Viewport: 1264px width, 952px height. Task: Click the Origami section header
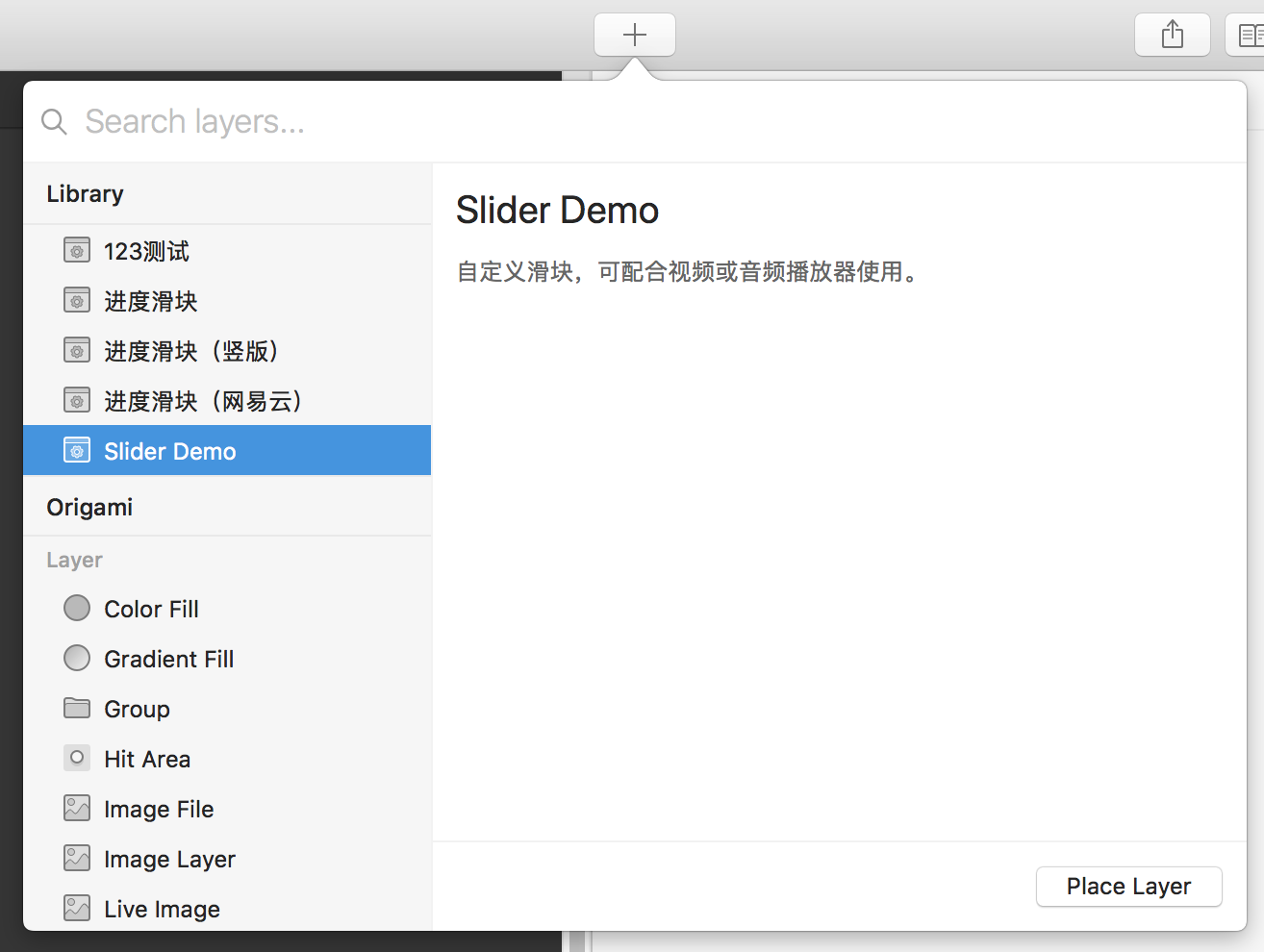tap(89, 507)
